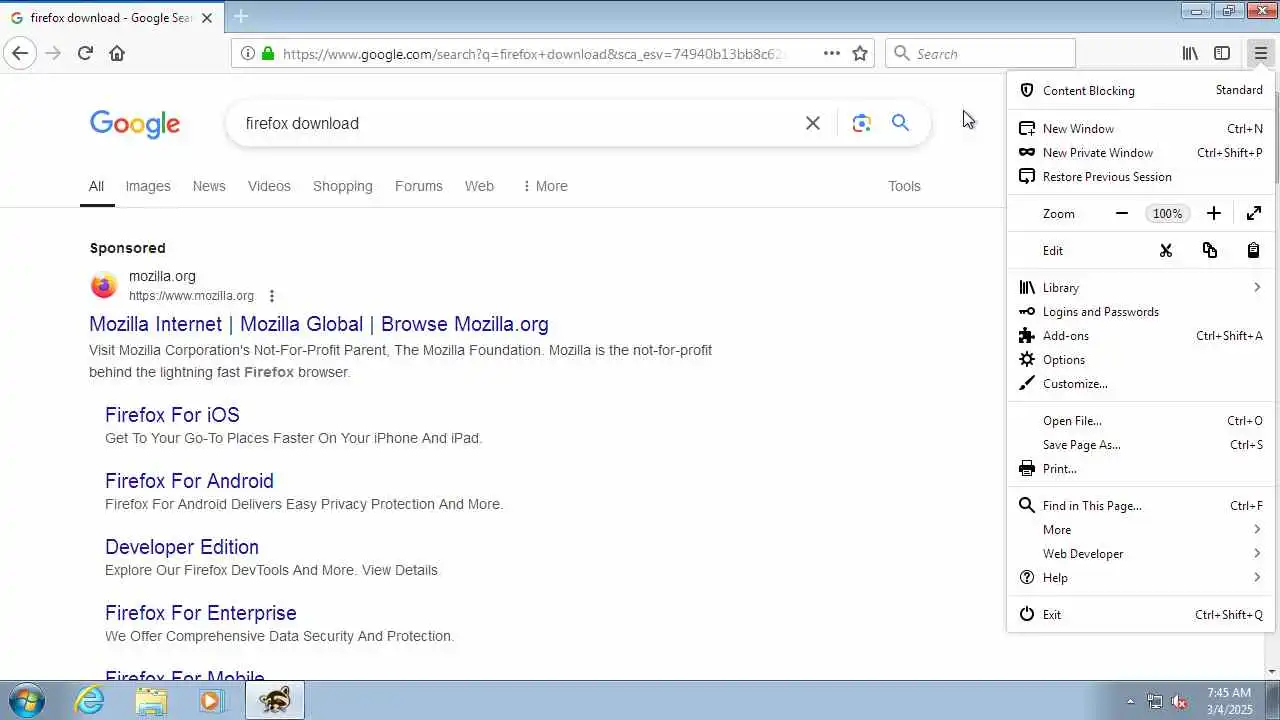
Task: Open page actions three-dot menu
Action: pos(832,53)
